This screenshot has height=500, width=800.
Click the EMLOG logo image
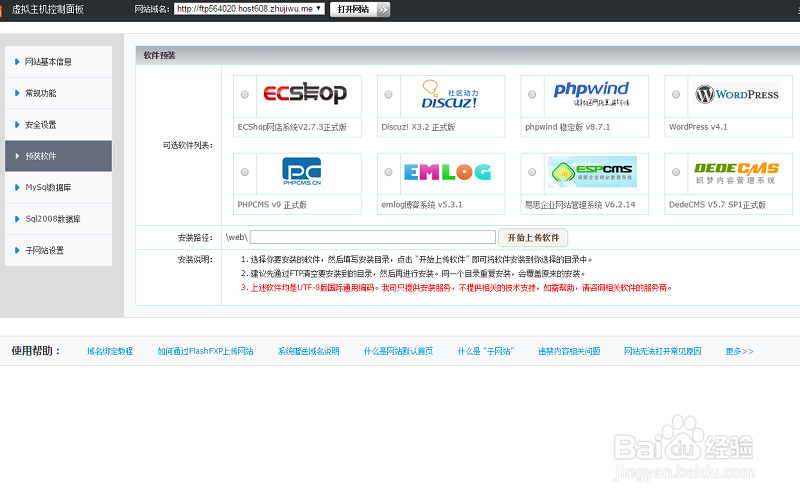click(447, 172)
